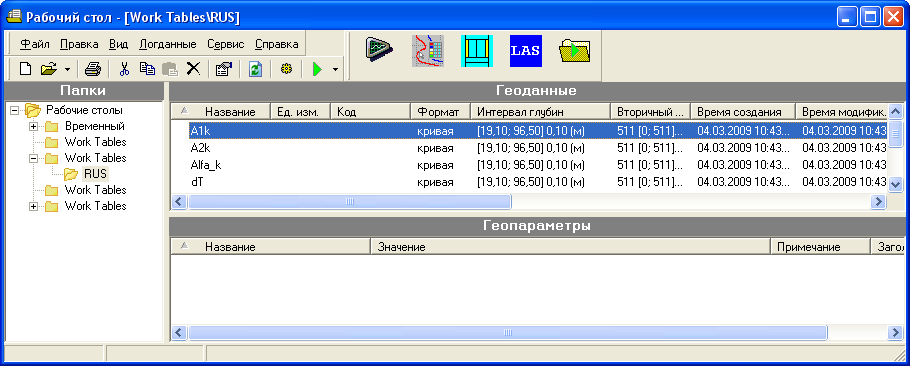Viewport: 910px width, 366px height.
Task: Open the Вид menu
Action: pyautogui.click(x=118, y=44)
